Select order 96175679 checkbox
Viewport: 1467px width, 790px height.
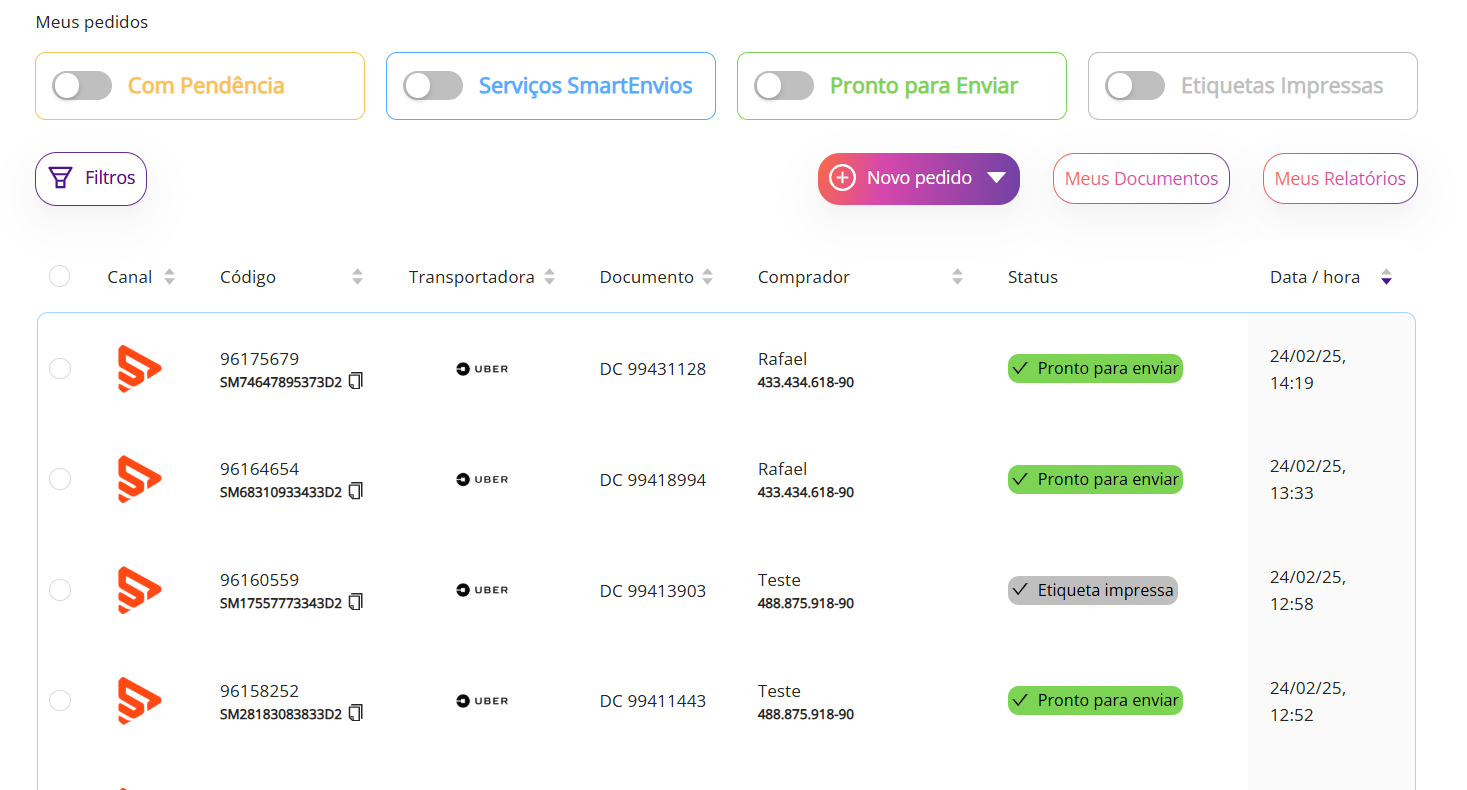point(60,369)
